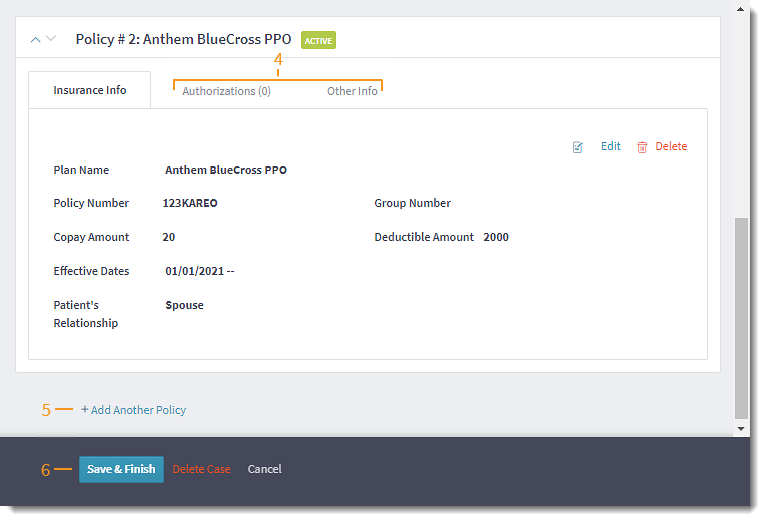Click the Edit link
This screenshot has height=521, width=765.
(x=610, y=146)
